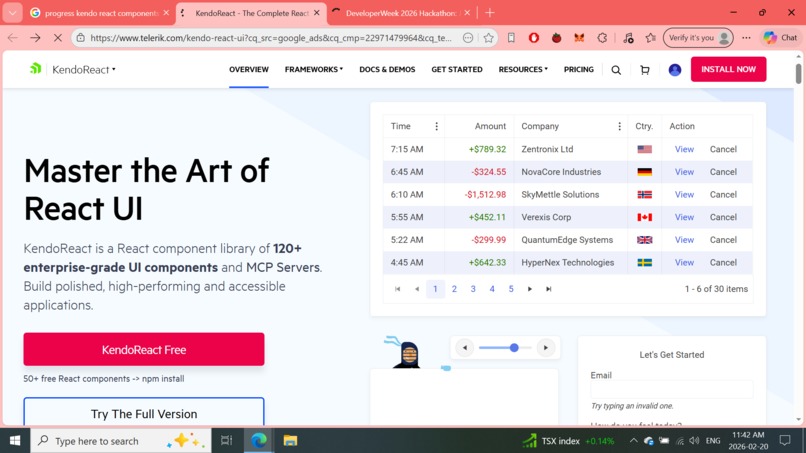Image resolution: width=806 pixels, height=453 pixels.
Task: Expand the Resources menu
Action: click(523, 69)
